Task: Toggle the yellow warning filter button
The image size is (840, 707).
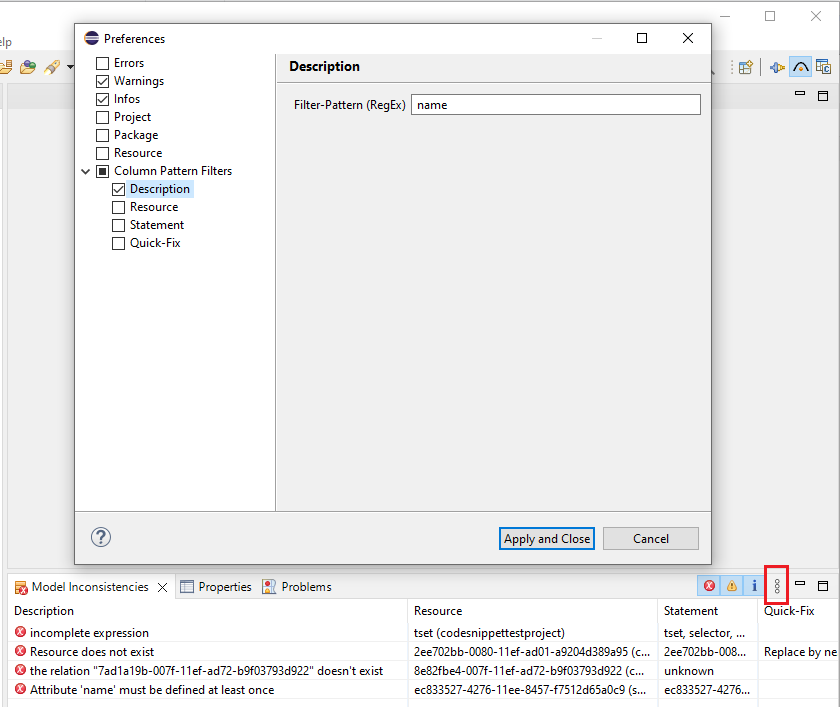Action: click(x=732, y=585)
